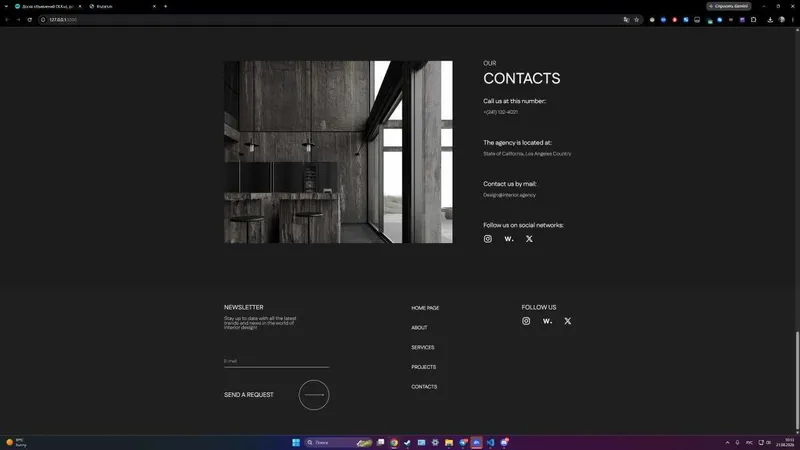Click the SEND A REQUEST label

[x=248, y=395]
